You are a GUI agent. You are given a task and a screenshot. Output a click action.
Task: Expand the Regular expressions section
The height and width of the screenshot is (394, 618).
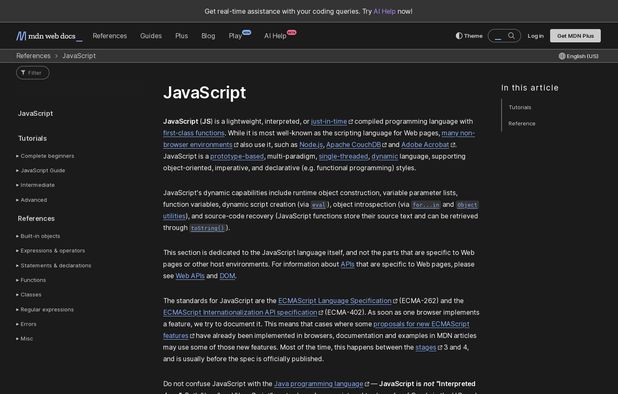click(45, 310)
